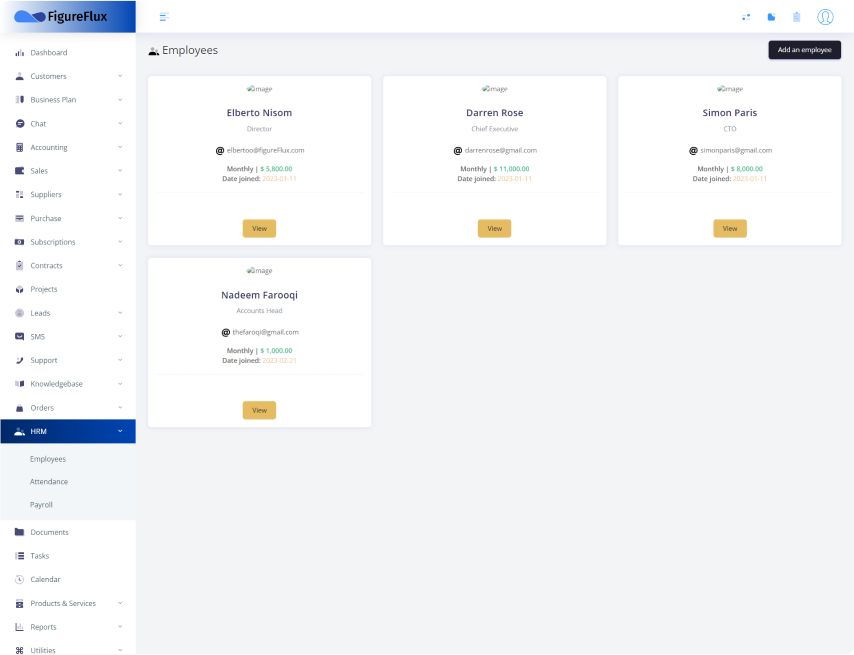This screenshot has height=655, width=854.
Task: Toggle the sidebar collapse menu icon
Action: coord(164,17)
